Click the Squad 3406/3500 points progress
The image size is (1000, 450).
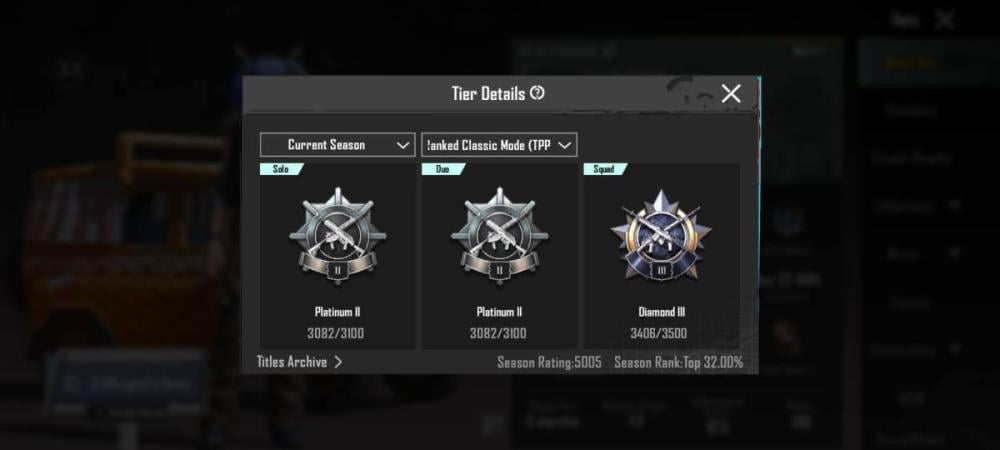point(659,333)
